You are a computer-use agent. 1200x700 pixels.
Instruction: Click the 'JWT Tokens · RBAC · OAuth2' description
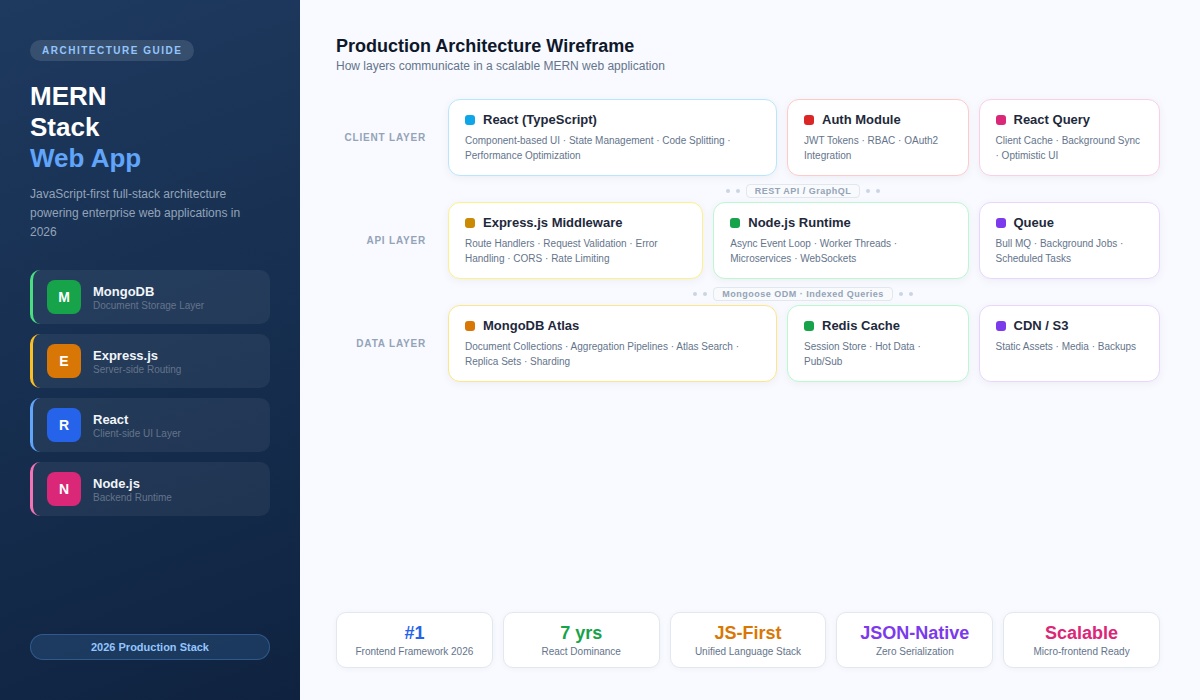871,148
